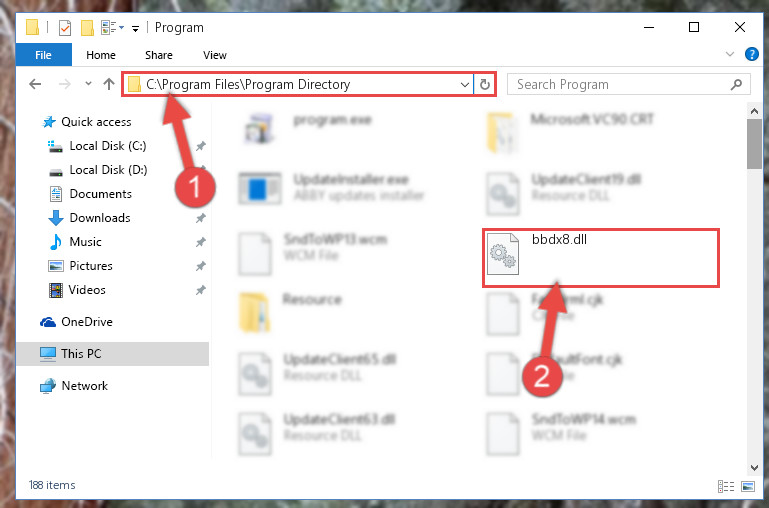The image size is (769, 508).
Task: Expand the ribbon with the chevron
Action: 730,54
